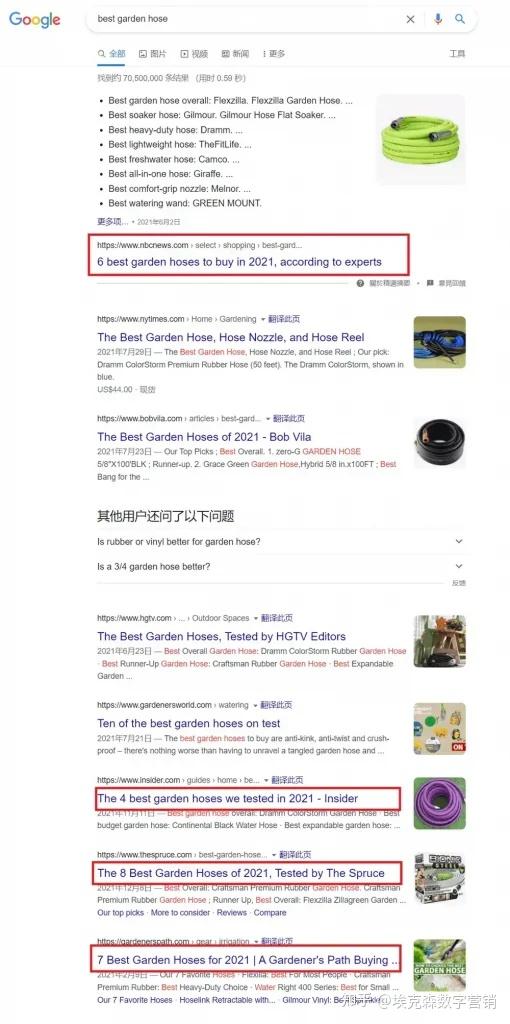The width and height of the screenshot is (510, 1024).
Task: Open the purple hose thumbnail beside Insider result
Action: click(x=439, y=803)
